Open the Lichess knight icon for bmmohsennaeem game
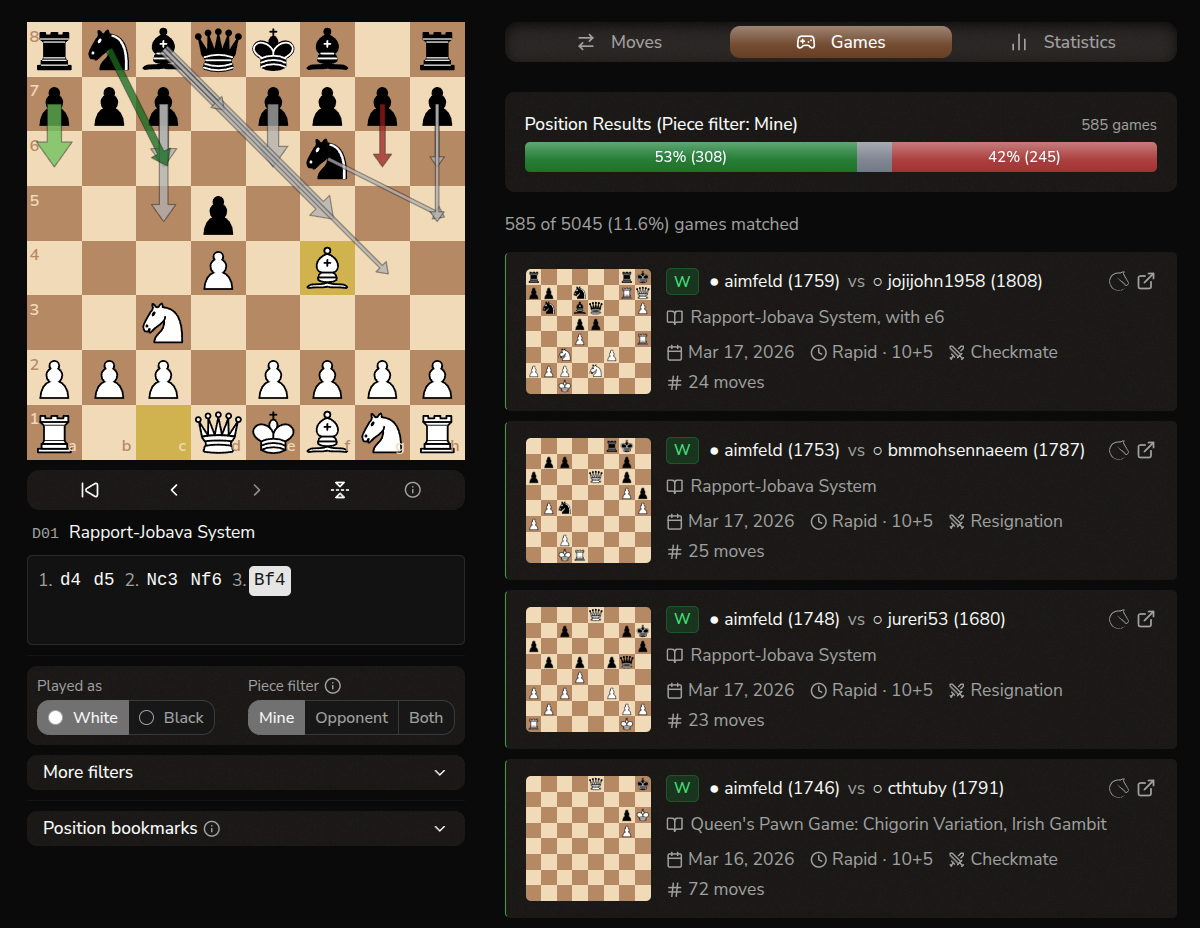This screenshot has width=1200, height=928. tap(1119, 450)
